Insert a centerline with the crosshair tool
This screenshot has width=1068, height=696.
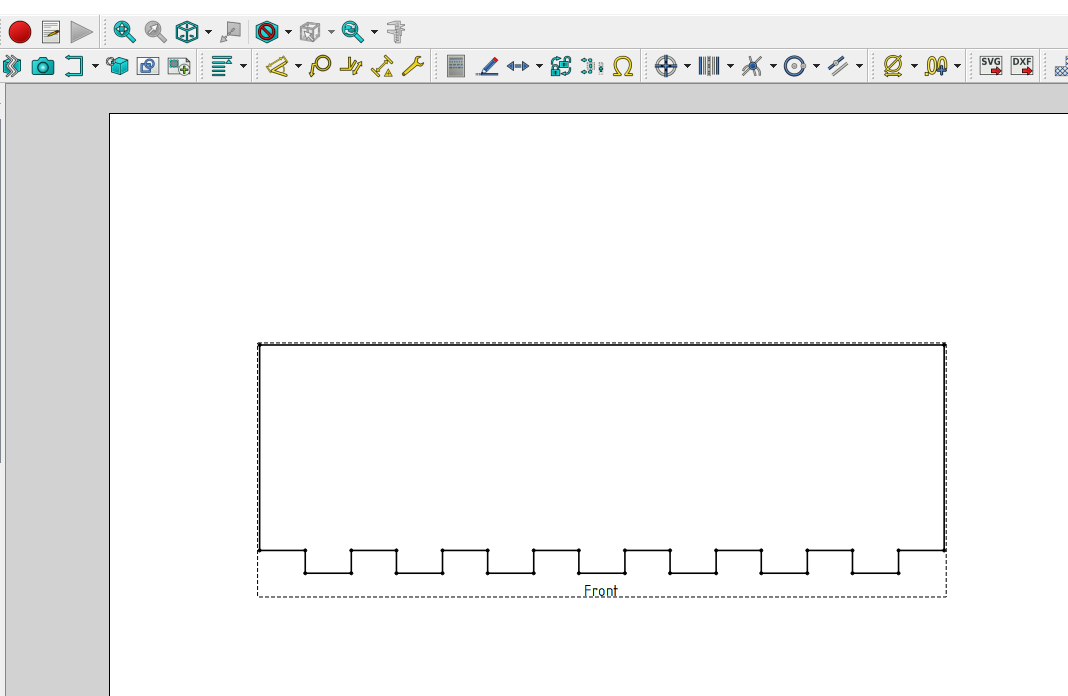coord(665,66)
